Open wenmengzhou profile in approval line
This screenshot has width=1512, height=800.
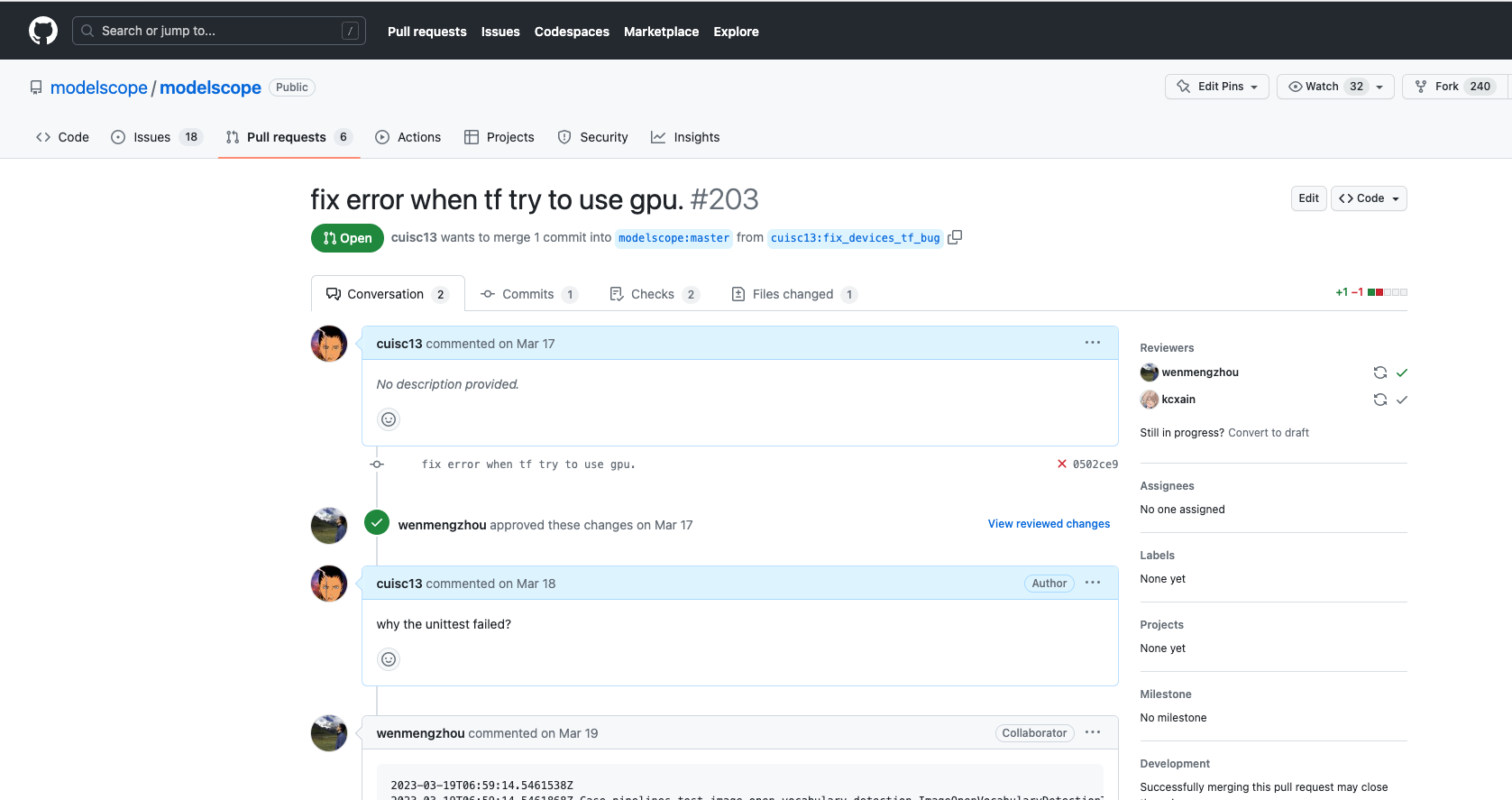[x=442, y=525]
